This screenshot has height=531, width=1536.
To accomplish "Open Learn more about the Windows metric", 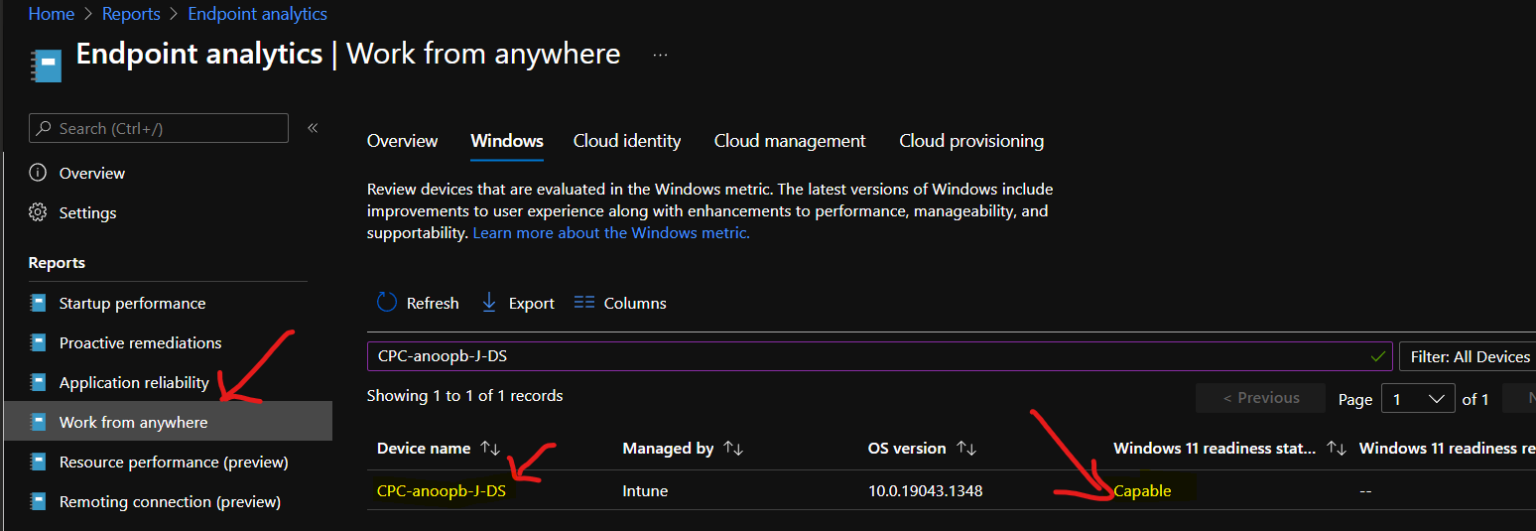I will click(x=611, y=233).
